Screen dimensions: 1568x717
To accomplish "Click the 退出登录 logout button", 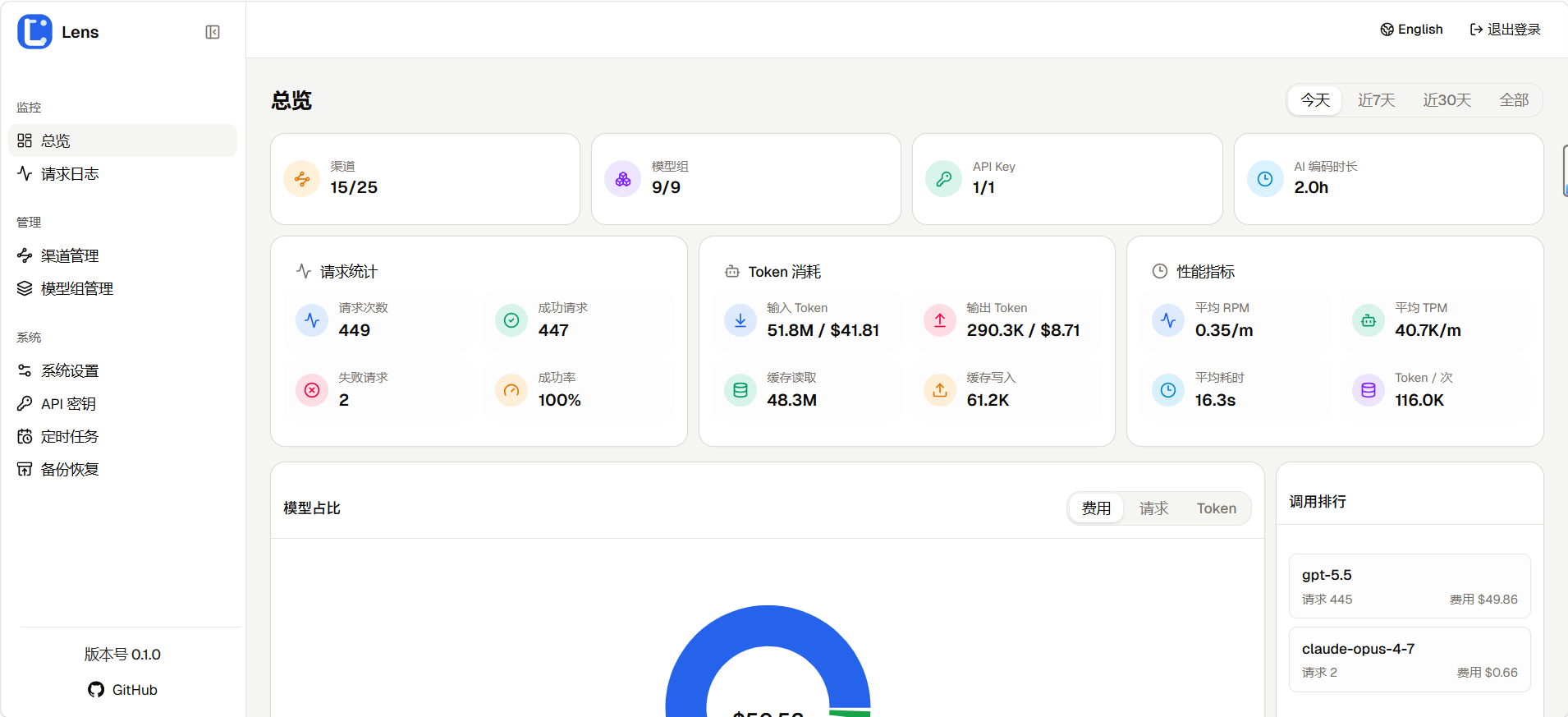I will [1505, 30].
